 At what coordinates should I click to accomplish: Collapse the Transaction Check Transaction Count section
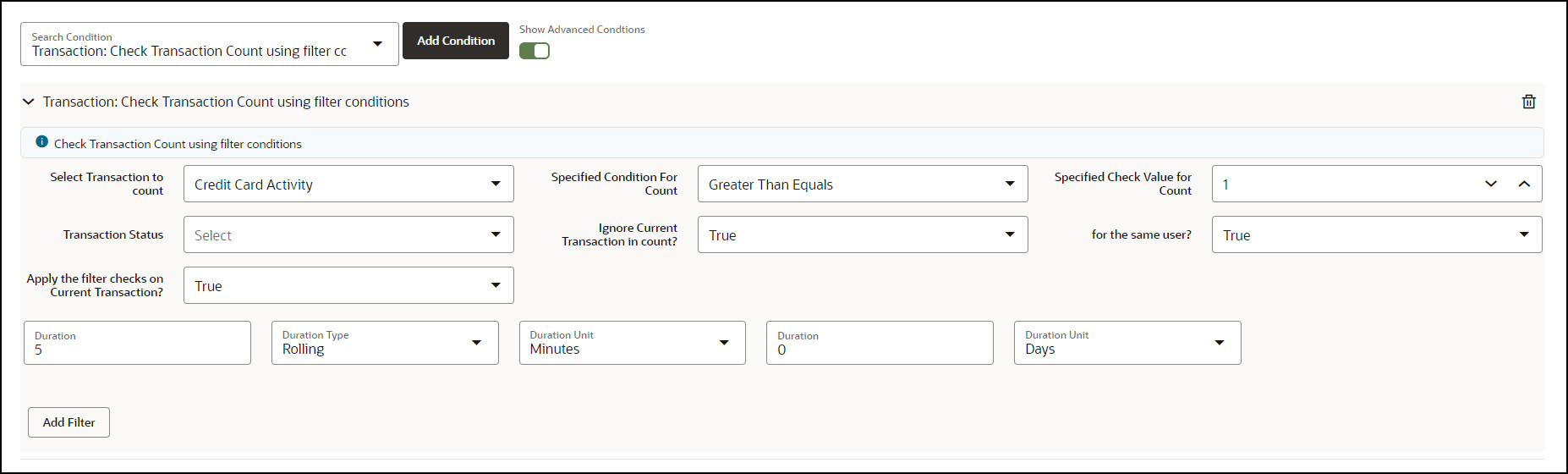click(29, 102)
